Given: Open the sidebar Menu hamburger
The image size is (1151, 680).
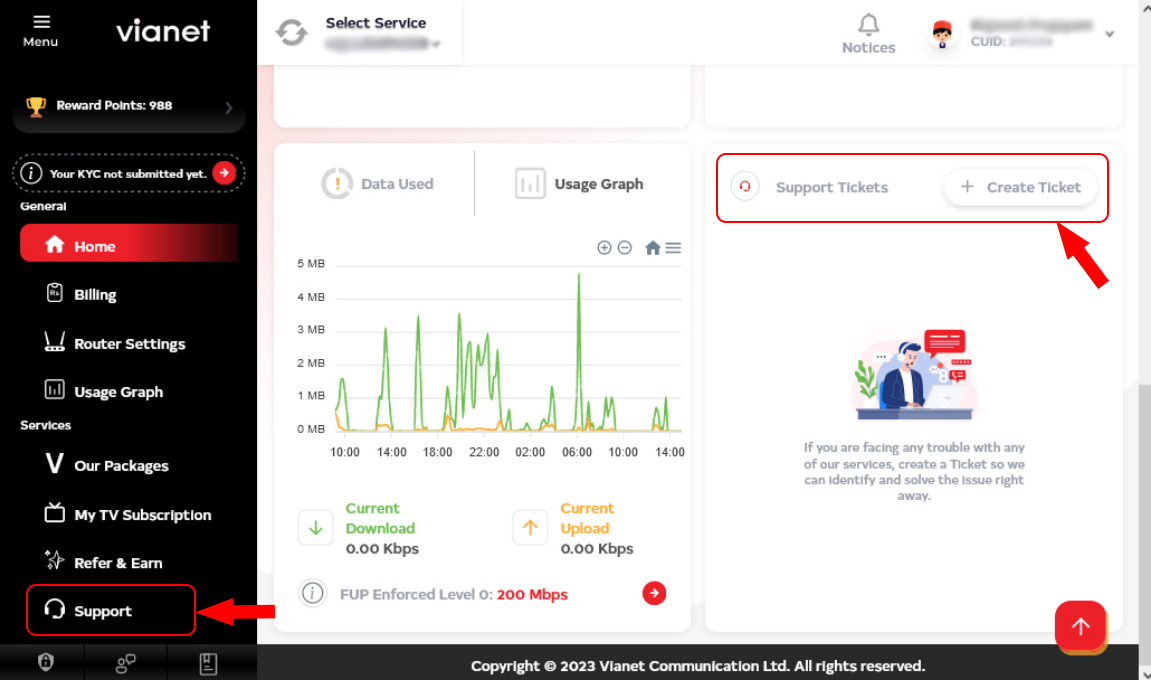Looking at the screenshot, I should click(41, 22).
